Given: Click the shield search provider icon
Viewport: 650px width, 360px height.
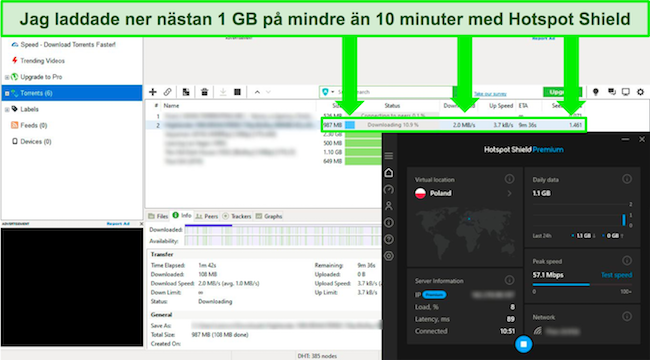Looking at the screenshot, I should 326,92.
